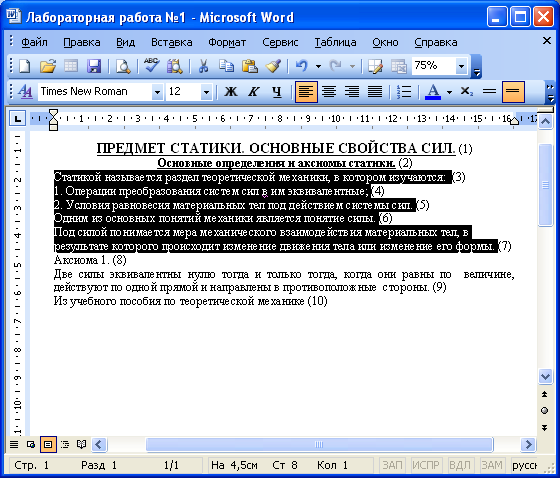Open the Справка menu
560x478 pixels.
tap(436, 42)
